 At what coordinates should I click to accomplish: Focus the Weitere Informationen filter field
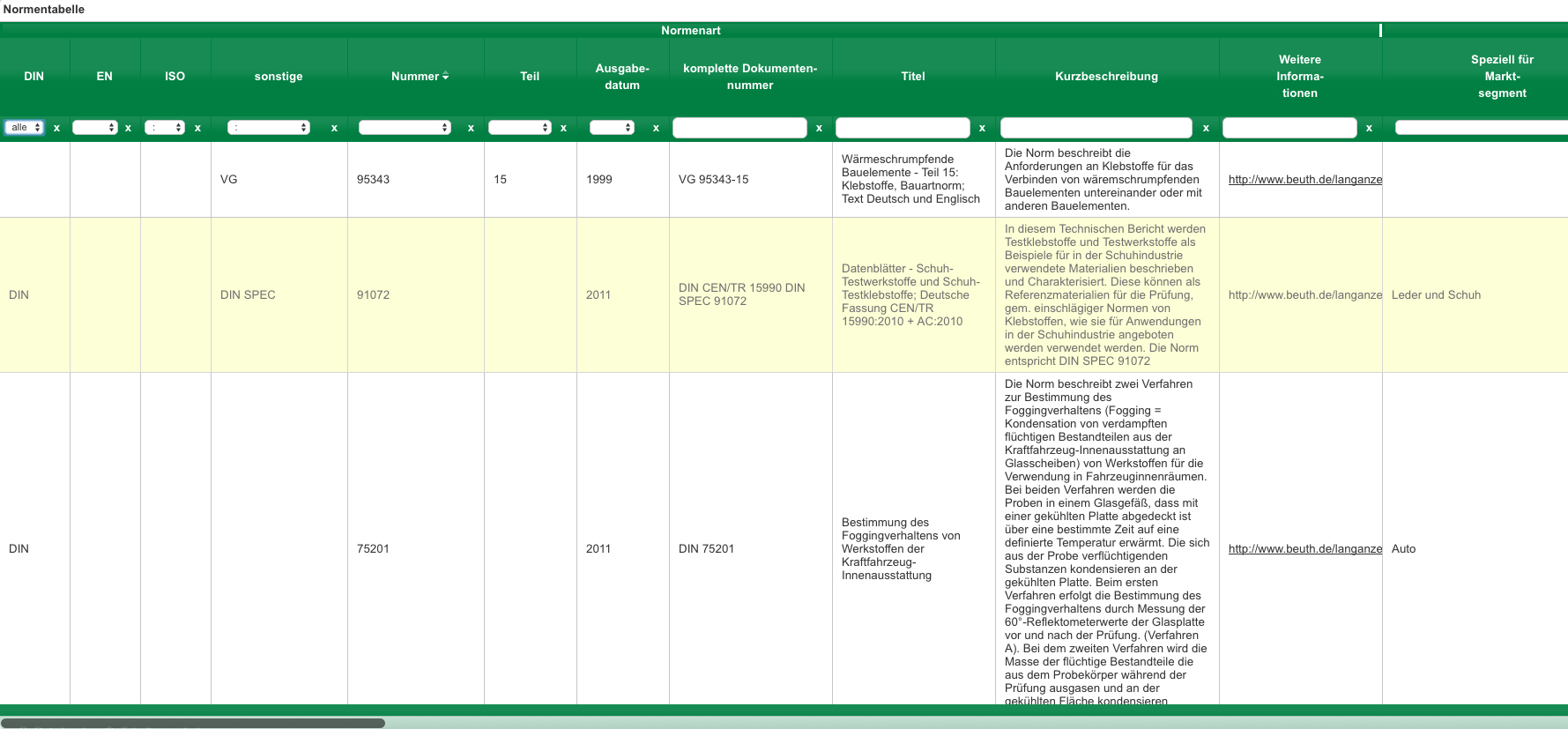1289,128
